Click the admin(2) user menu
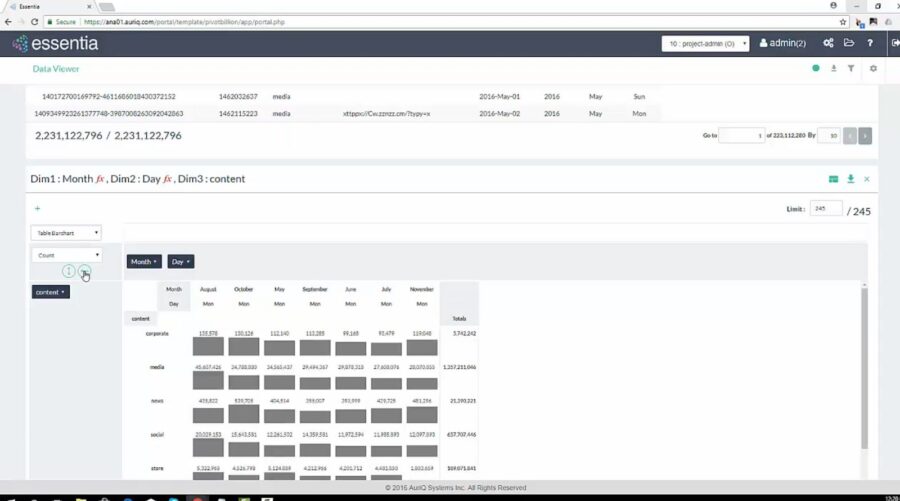 pyautogui.click(x=783, y=43)
